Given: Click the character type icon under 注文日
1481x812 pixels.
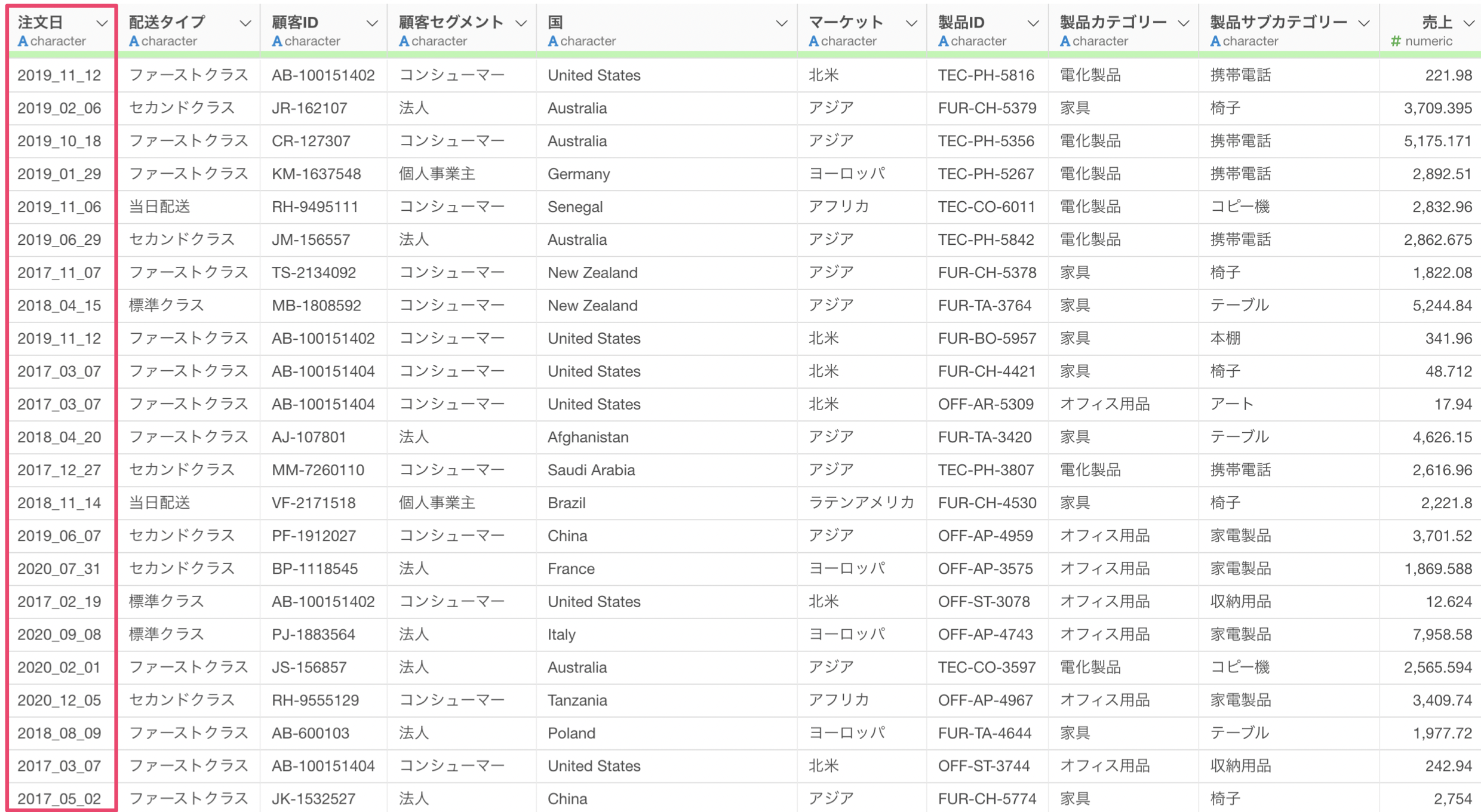Looking at the screenshot, I should tap(23, 41).
